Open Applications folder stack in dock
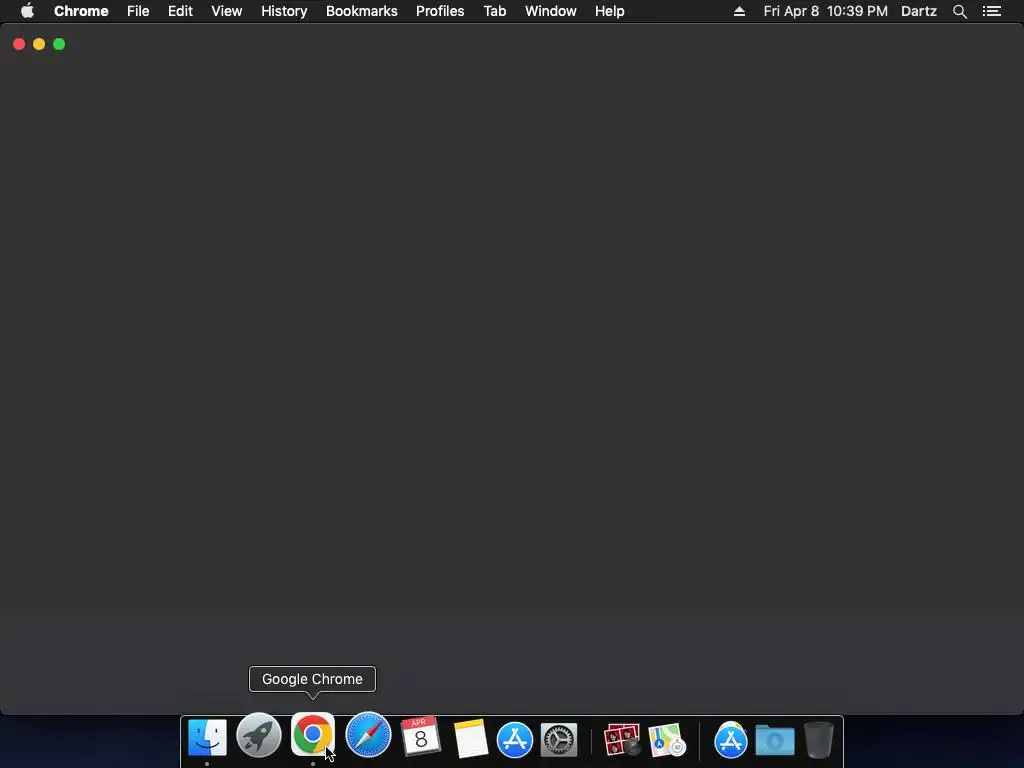This screenshot has height=768, width=1024. pyautogui.click(x=731, y=740)
